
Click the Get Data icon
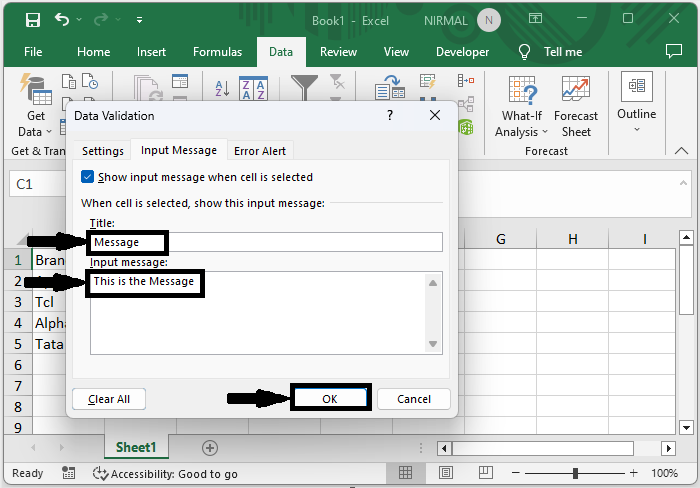point(36,89)
